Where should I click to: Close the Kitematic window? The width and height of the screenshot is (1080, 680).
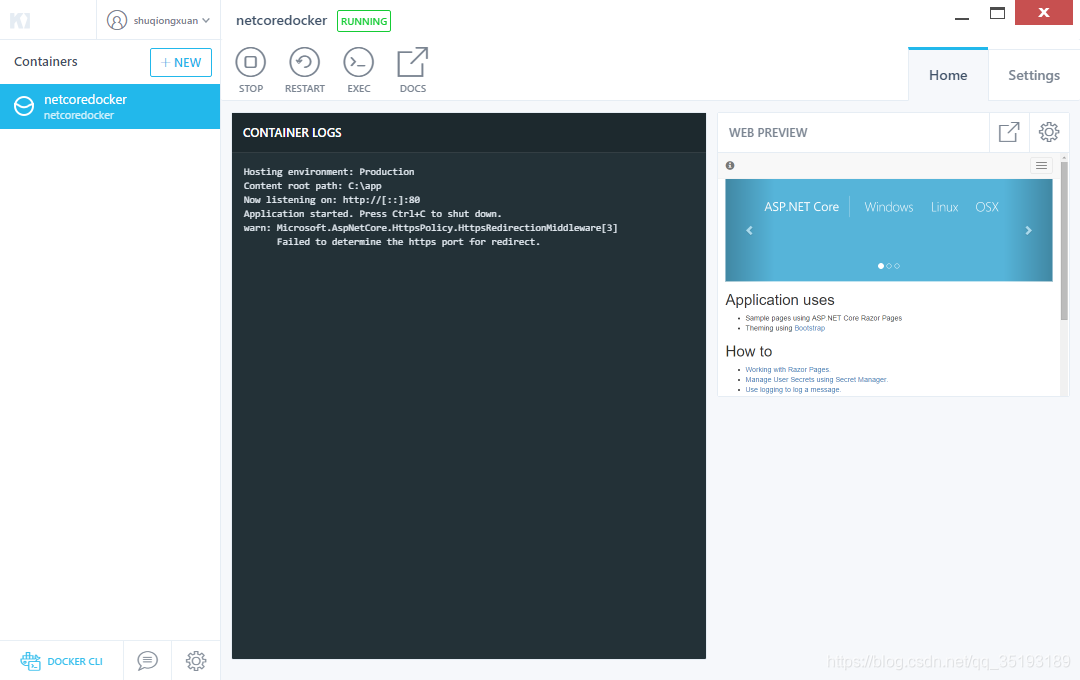point(1043,12)
